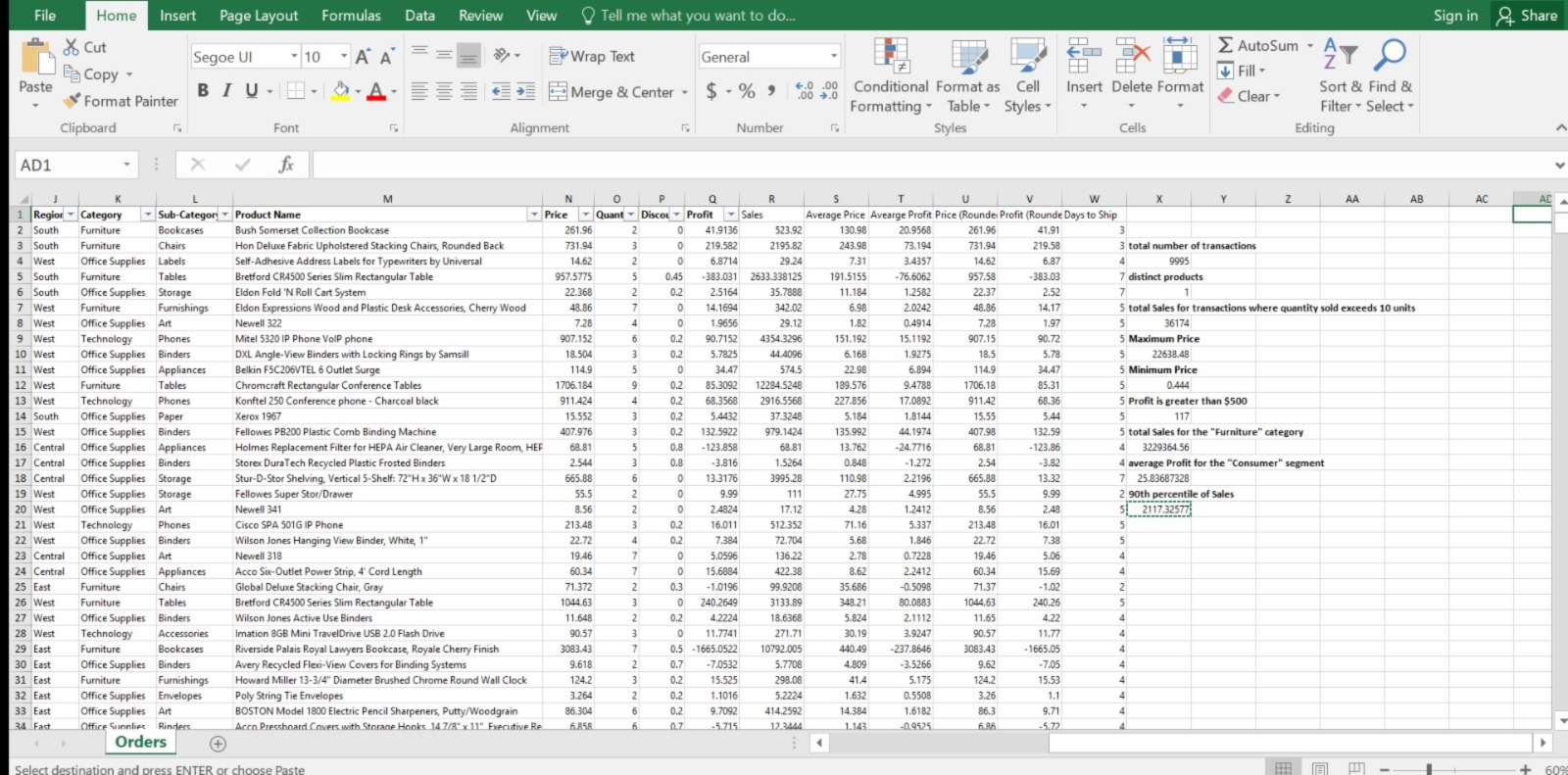Add a new sheet with plus icon
Viewport: 1568px width, 775px height.
[x=218, y=744]
